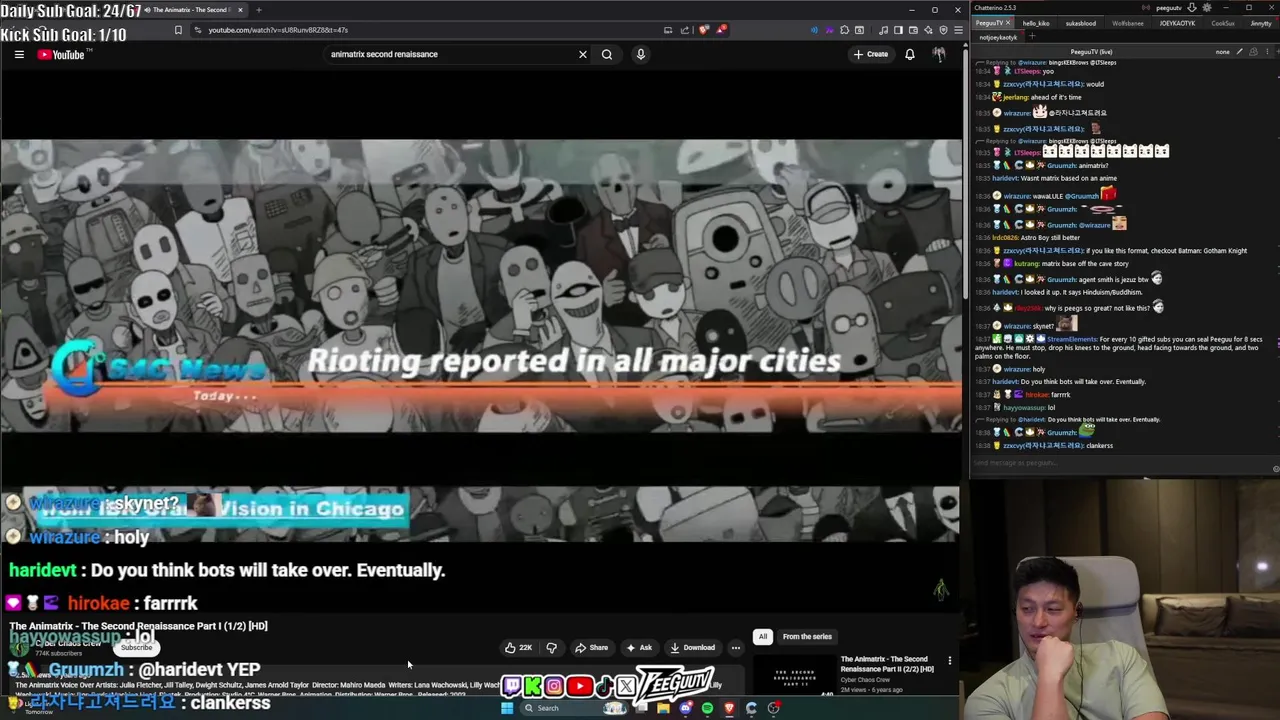Screen dimensions: 1280x720
Task: Open the Brave Rewards triangle icon
Action: [x=721, y=30]
